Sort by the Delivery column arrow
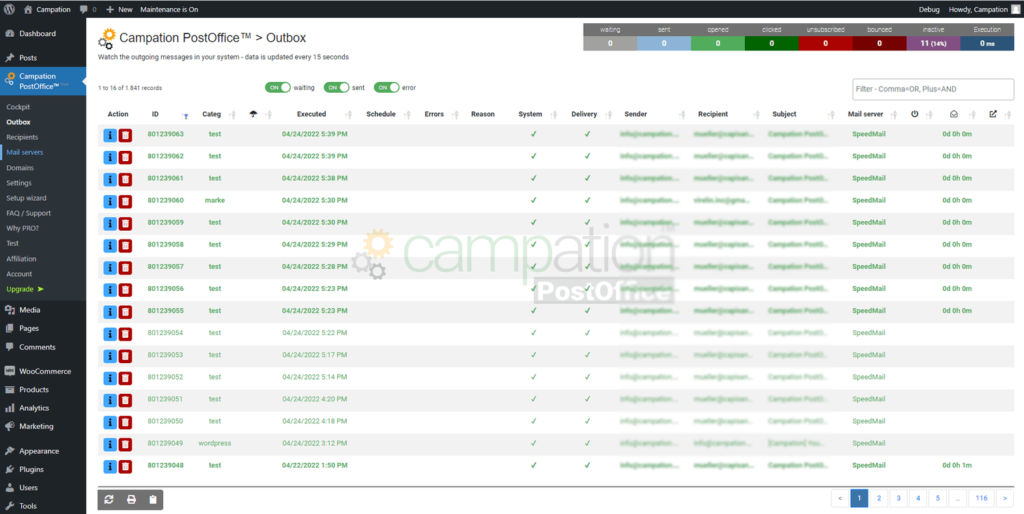The image size is (1024, 514). (608, 115)
